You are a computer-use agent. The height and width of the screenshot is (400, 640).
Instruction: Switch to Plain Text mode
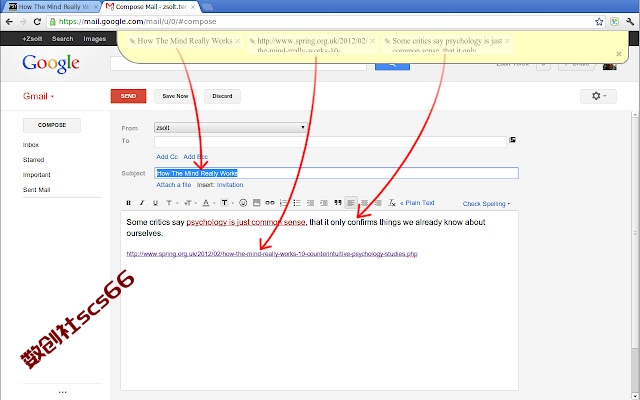click(417, 203)
